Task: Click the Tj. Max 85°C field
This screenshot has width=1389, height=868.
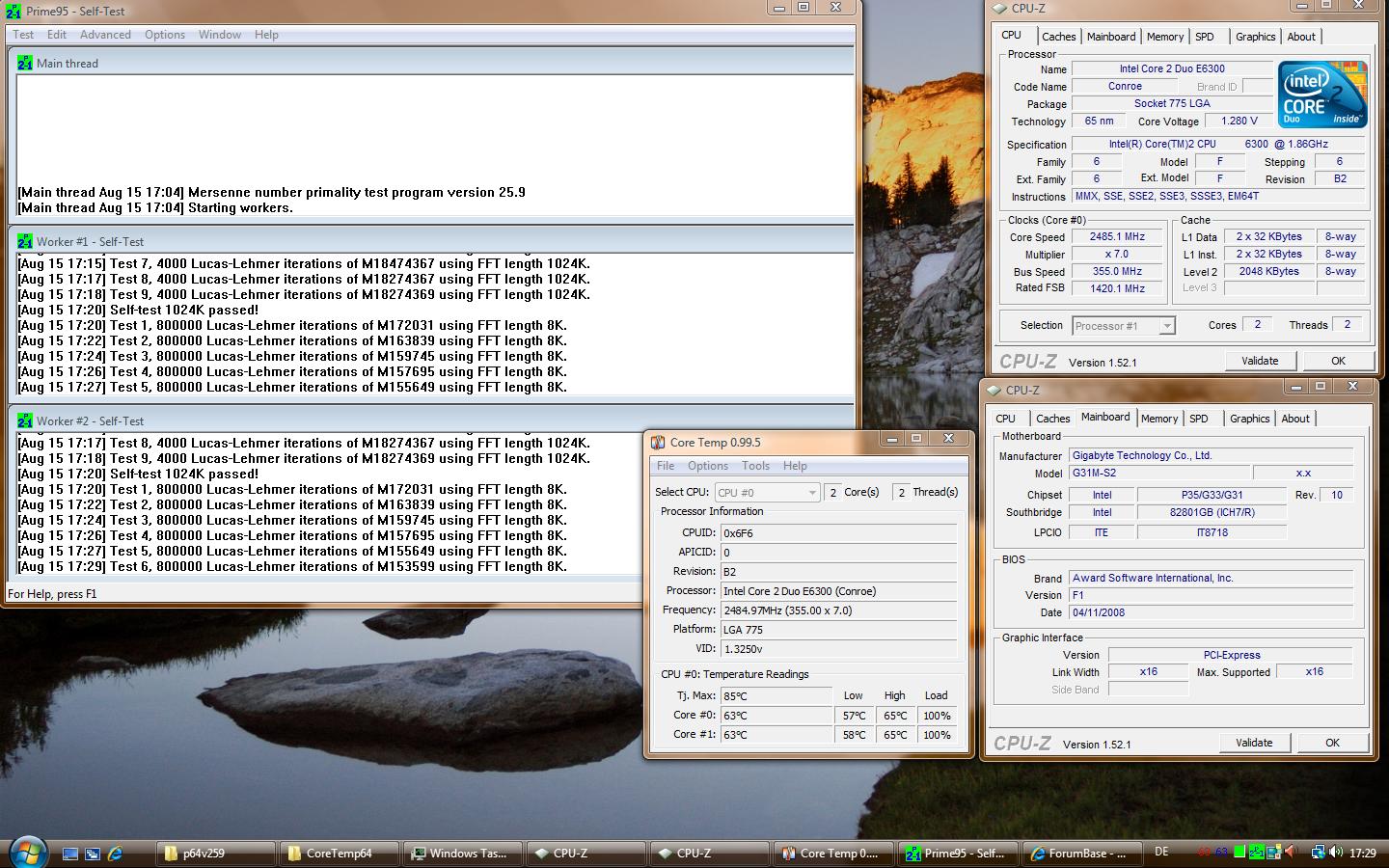Action: point(776,695)
